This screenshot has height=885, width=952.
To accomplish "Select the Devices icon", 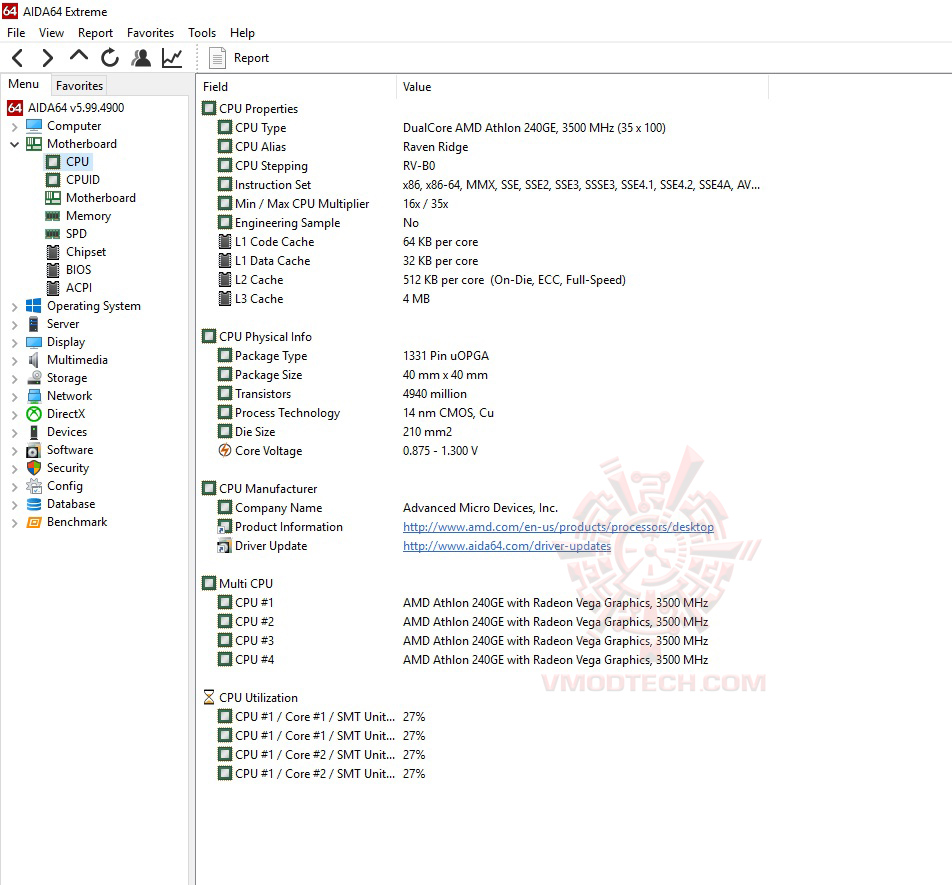I will [34, 432].
